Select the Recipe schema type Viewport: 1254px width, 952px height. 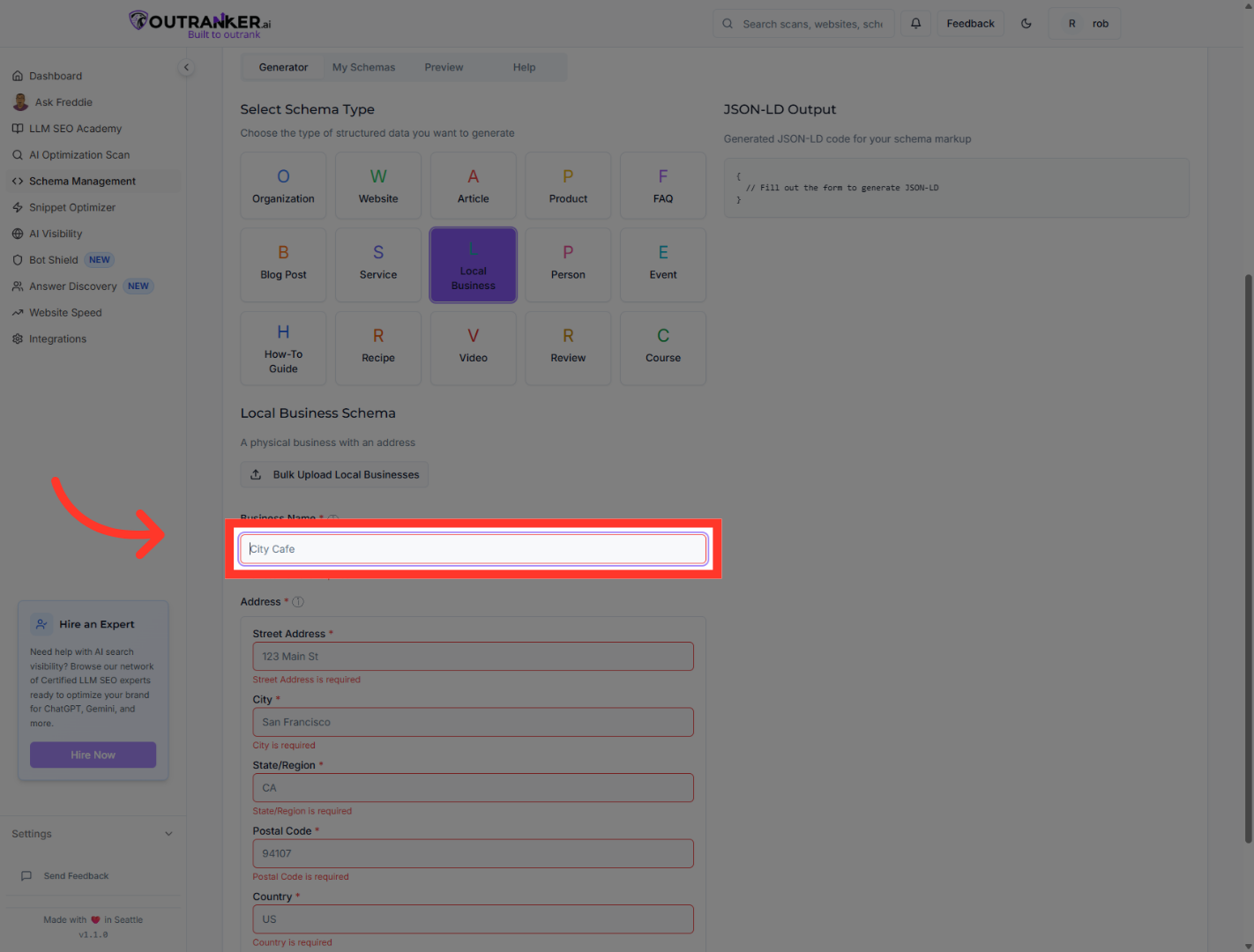point(377,348)
